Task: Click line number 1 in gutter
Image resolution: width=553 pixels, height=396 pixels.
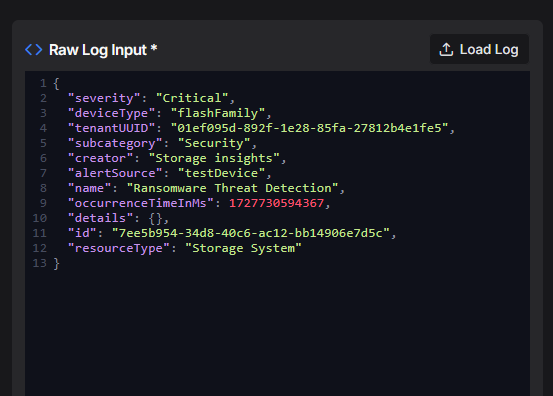Action: point(43,83)
